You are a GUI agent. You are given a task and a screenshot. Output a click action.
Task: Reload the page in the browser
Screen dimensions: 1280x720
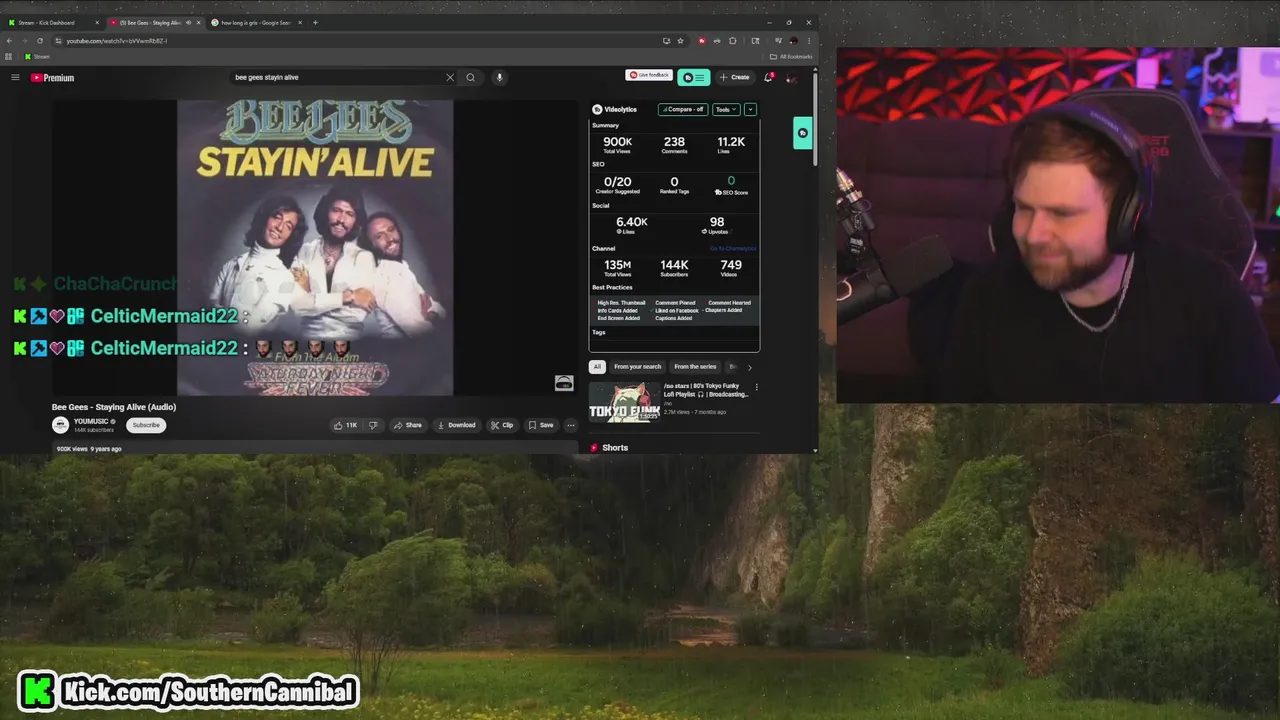point(40,41)
